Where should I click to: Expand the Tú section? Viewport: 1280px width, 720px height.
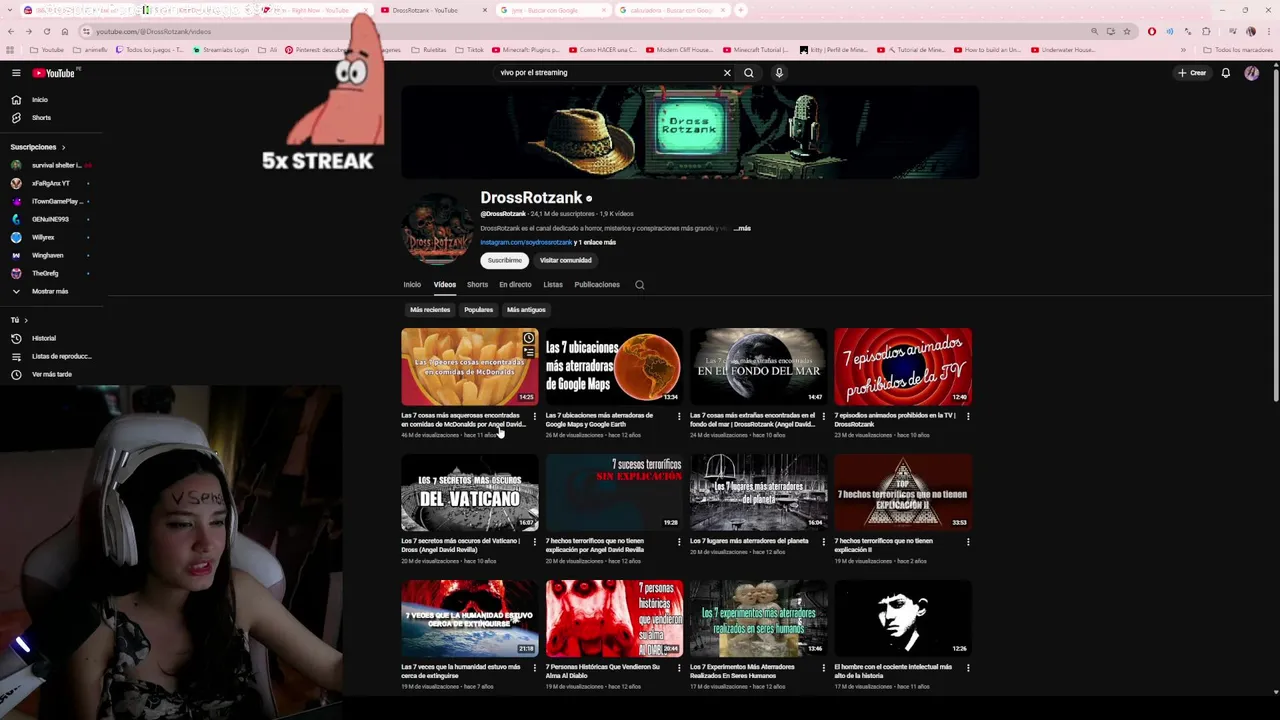(19, 320)
